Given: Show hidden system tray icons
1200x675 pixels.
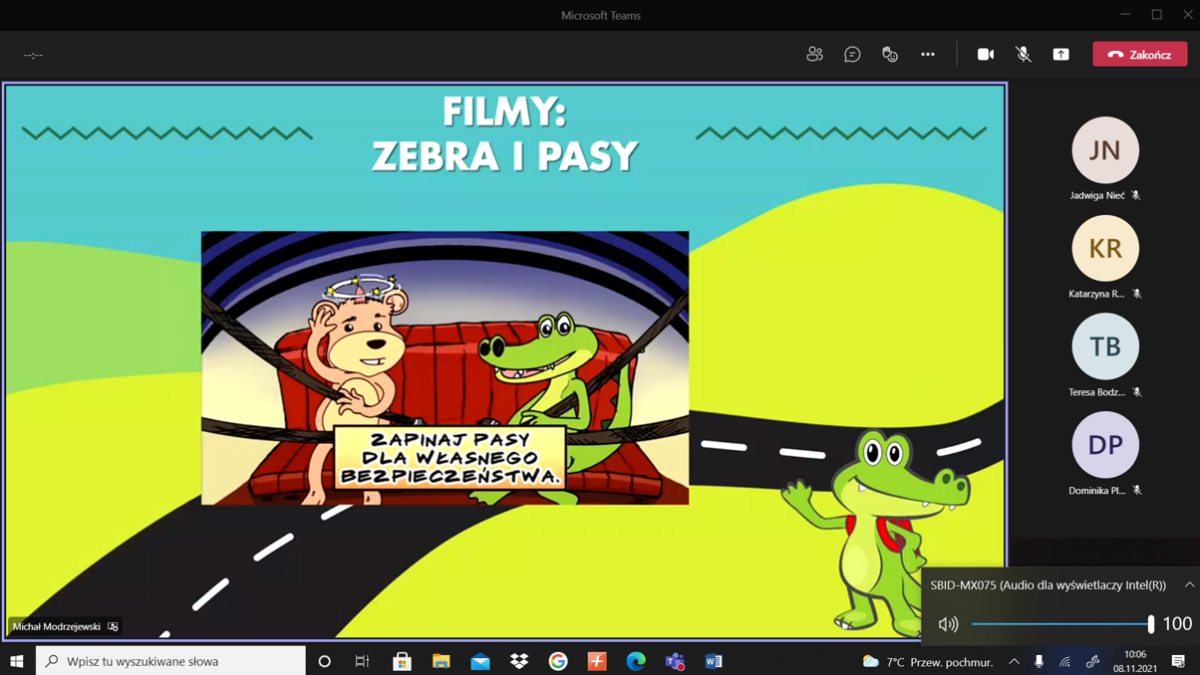Looking at the screenshot, I should coord(1014,661).
